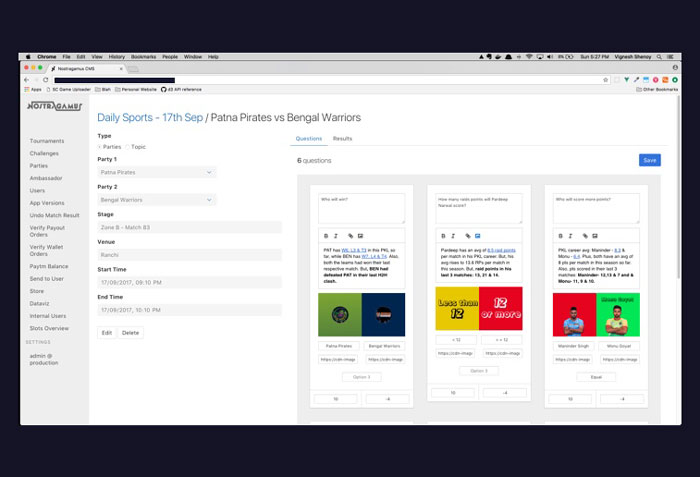Click highlighted image icon in second question editor
700x477 pixels.
[478, 236]
